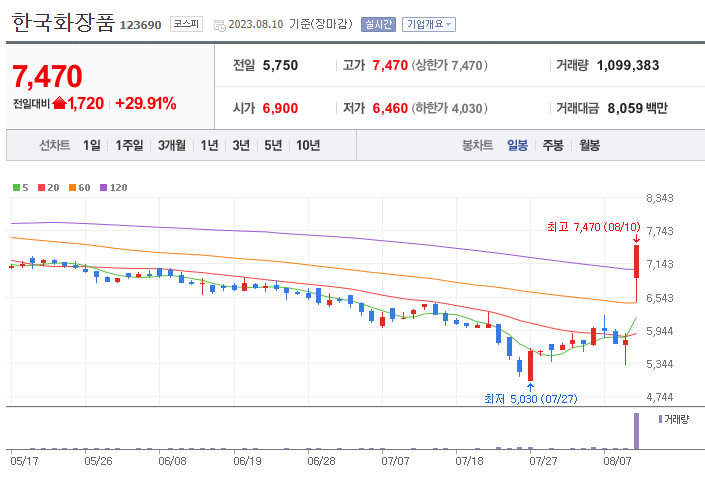Click the 07/27 date axis label
Viewport: 705px width, 488px height.
[543, 461]
